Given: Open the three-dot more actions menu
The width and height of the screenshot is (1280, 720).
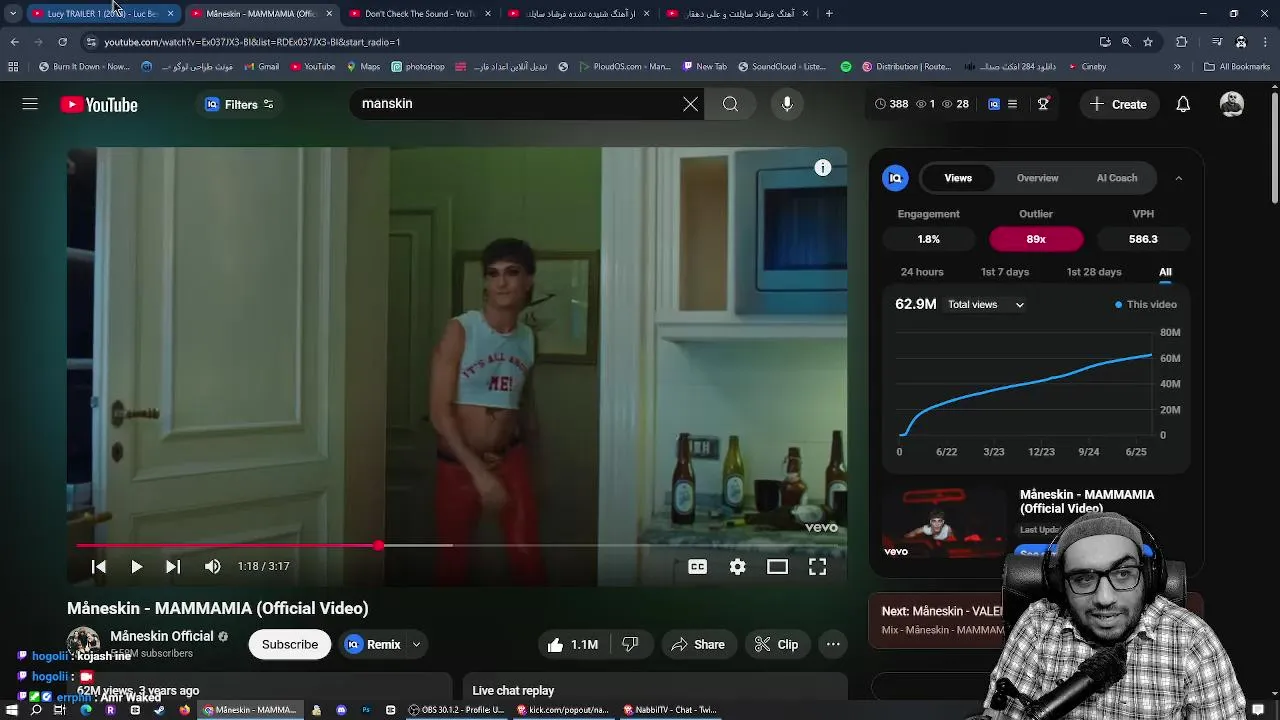Looking at the screenshot, I should click(833, 644).
